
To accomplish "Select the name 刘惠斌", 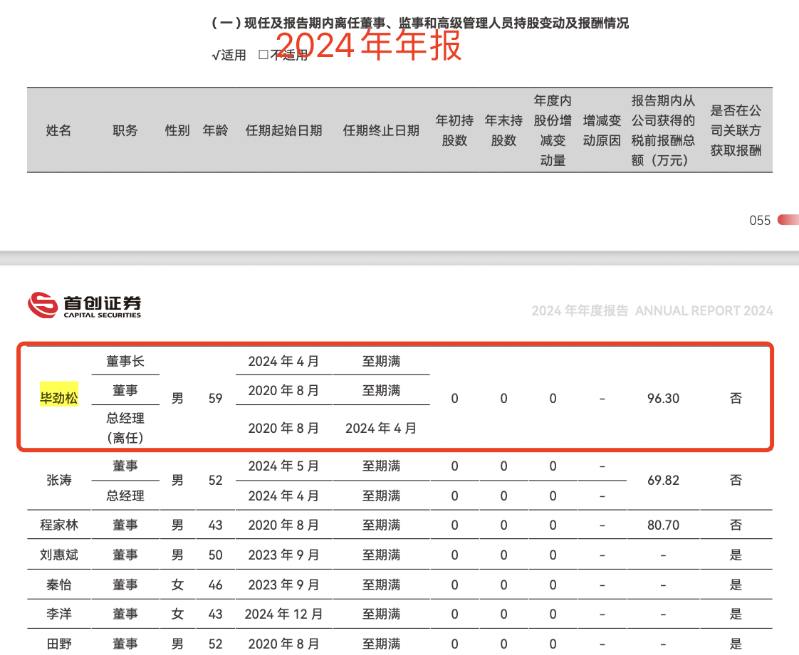I will click(x=58, y=554).
